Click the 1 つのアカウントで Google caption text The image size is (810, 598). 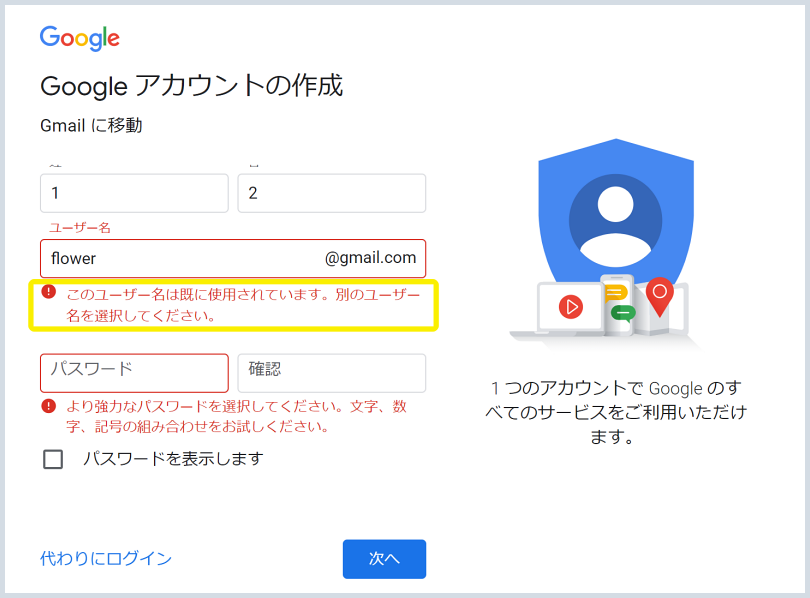click(616, 412)
